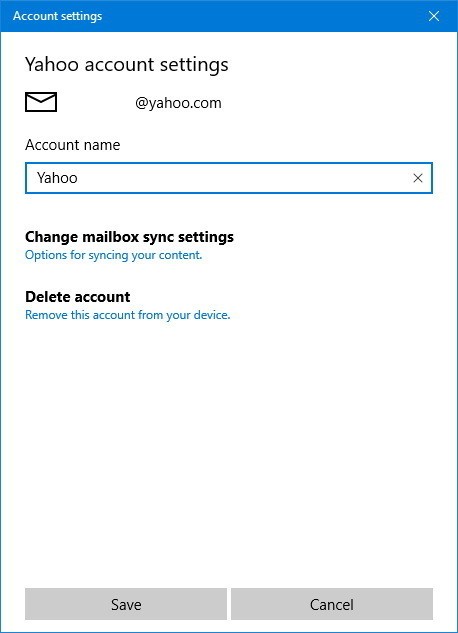Screen dimensions: 458x633
Task: Click 'Remove this account from your device' link
Action: 128,315
